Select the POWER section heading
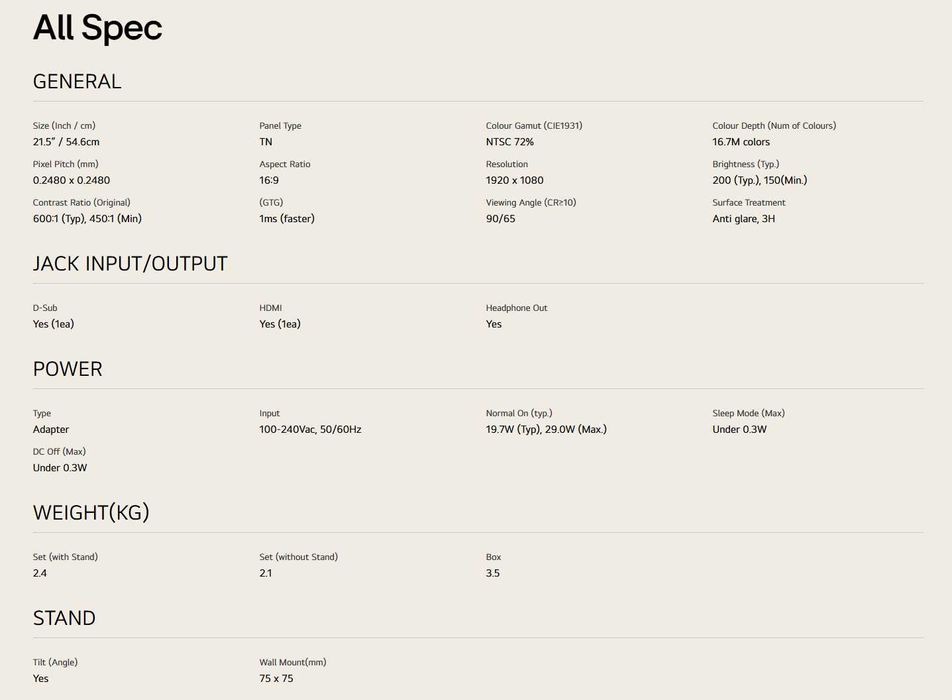 (67, 369)
